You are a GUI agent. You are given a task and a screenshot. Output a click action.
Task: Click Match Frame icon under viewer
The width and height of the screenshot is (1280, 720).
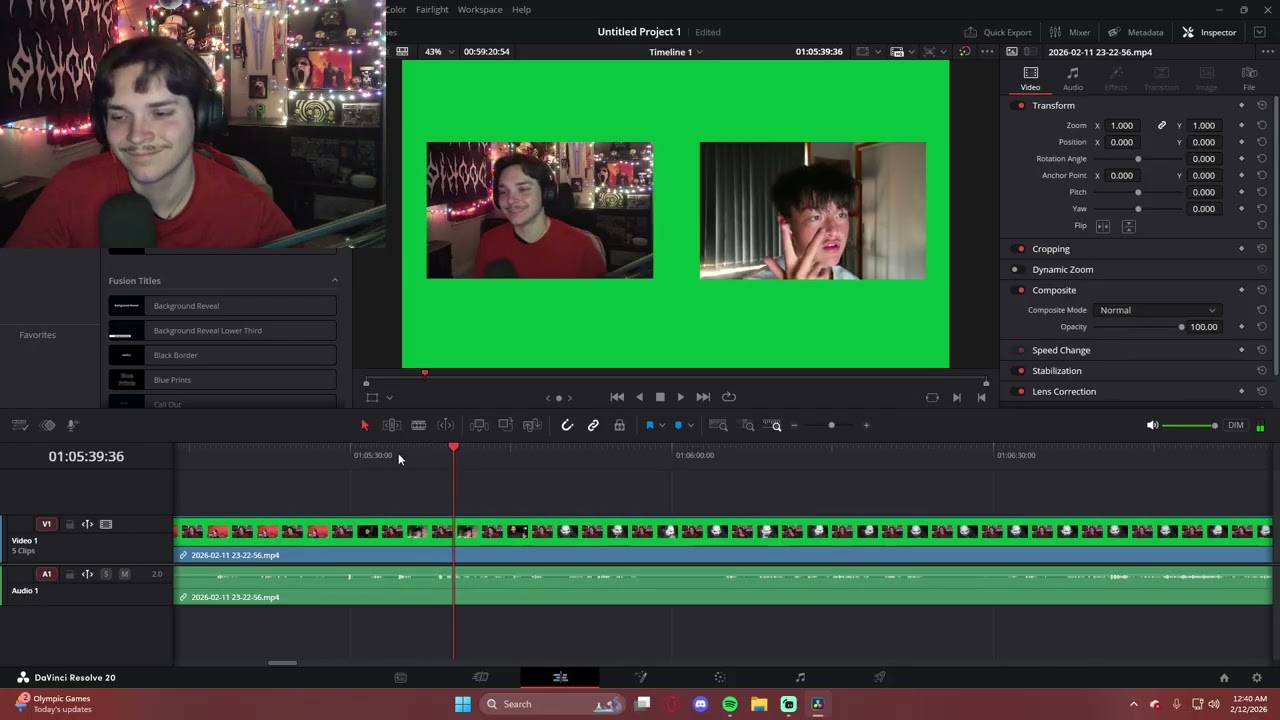[x=932, y=397]
